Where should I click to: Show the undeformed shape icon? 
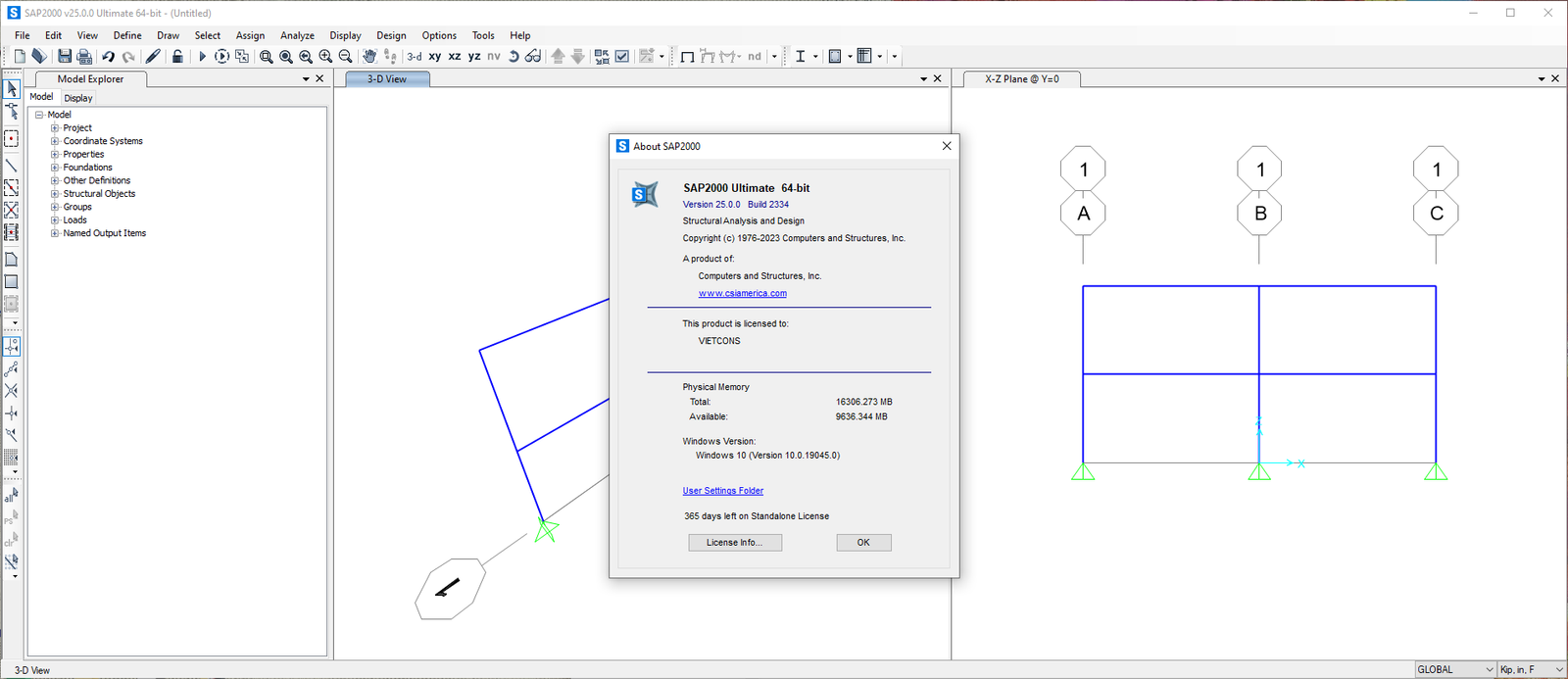[687, 57]
